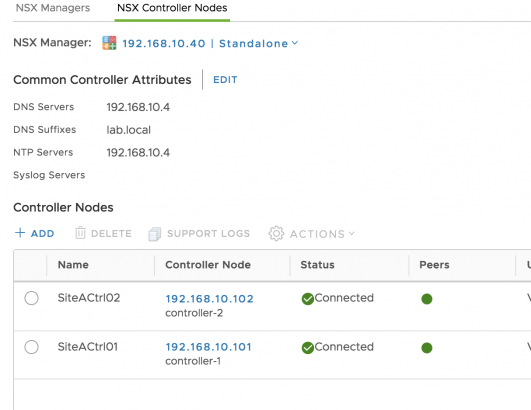Click the green check icon for SiteACtrl01

307,348
